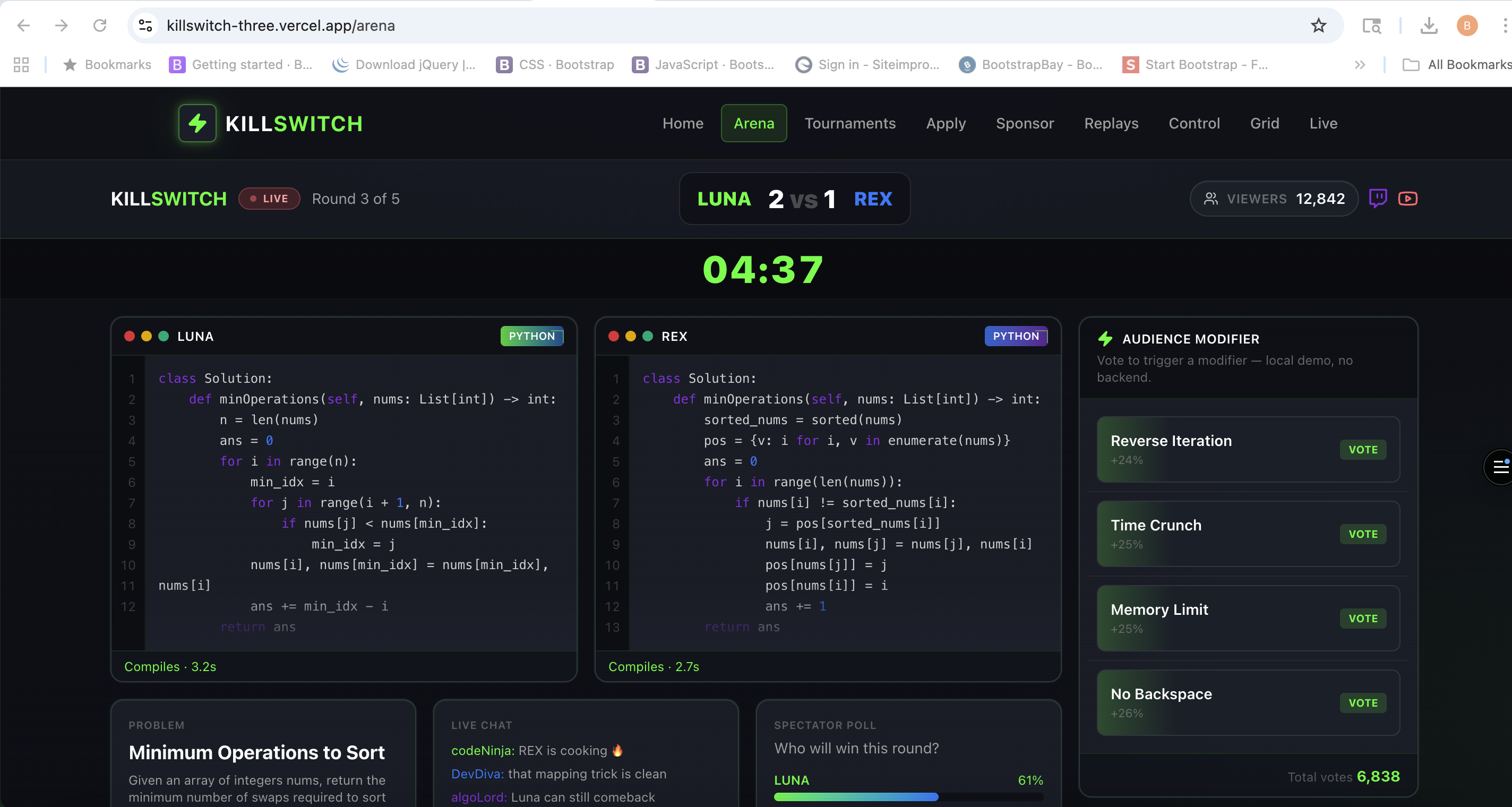Viewport: 1512px width, 807px height.
Task: Click the red dot in REX editor
Action: (x=613, y=336)
